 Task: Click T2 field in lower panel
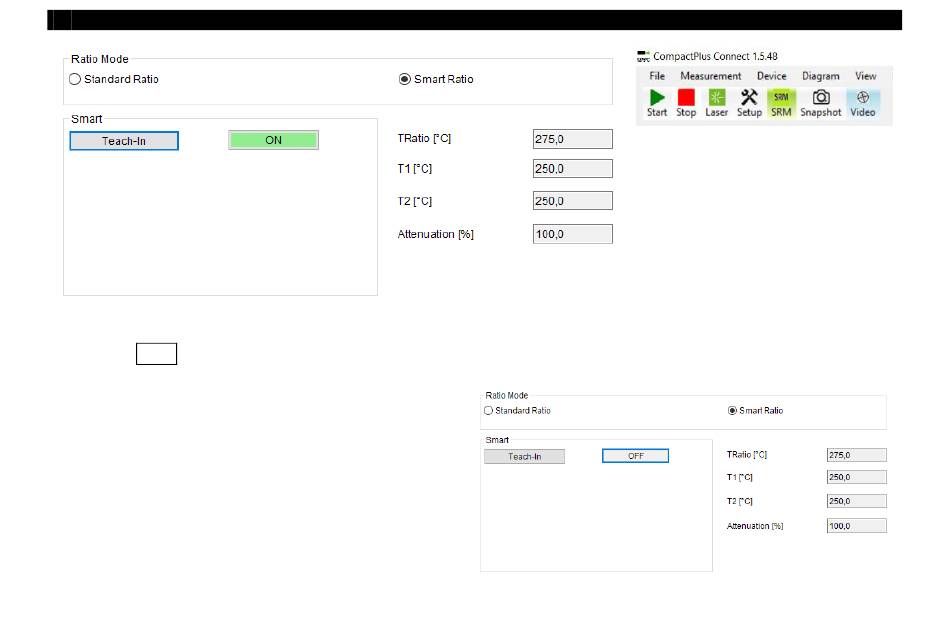coord(857,501)
